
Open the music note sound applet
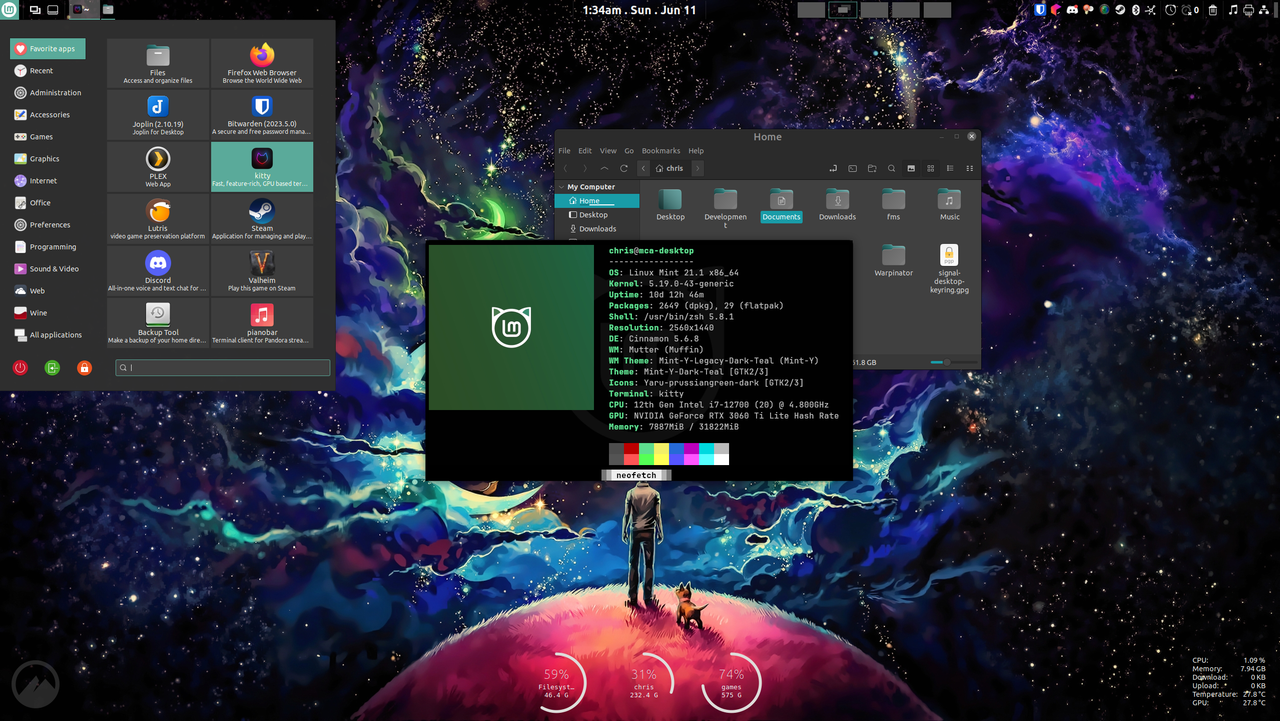click(x=1233, y=9)
